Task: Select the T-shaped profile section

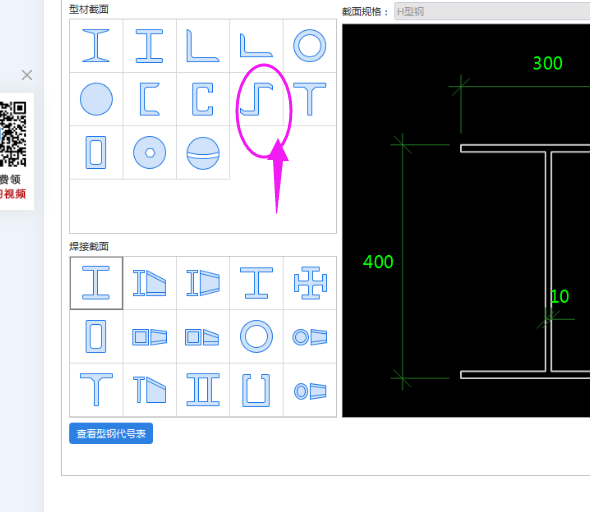Action: click(310, 99)
